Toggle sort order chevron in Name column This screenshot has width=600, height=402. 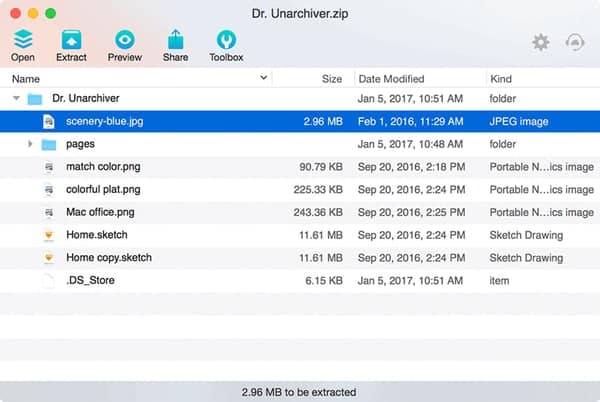[263, 78]
